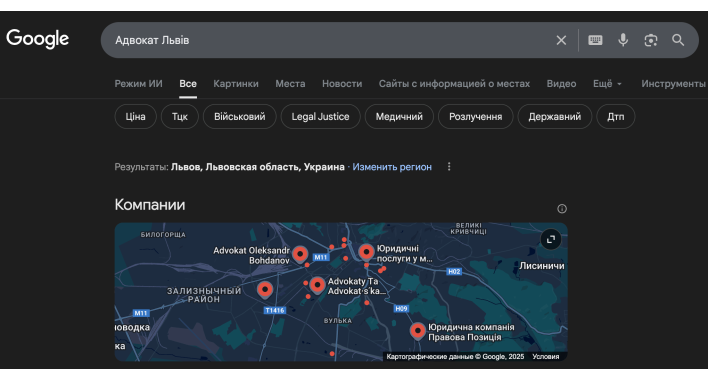Click the Компании heading
The height and width of the screenshot is (380, 708).
150,205
